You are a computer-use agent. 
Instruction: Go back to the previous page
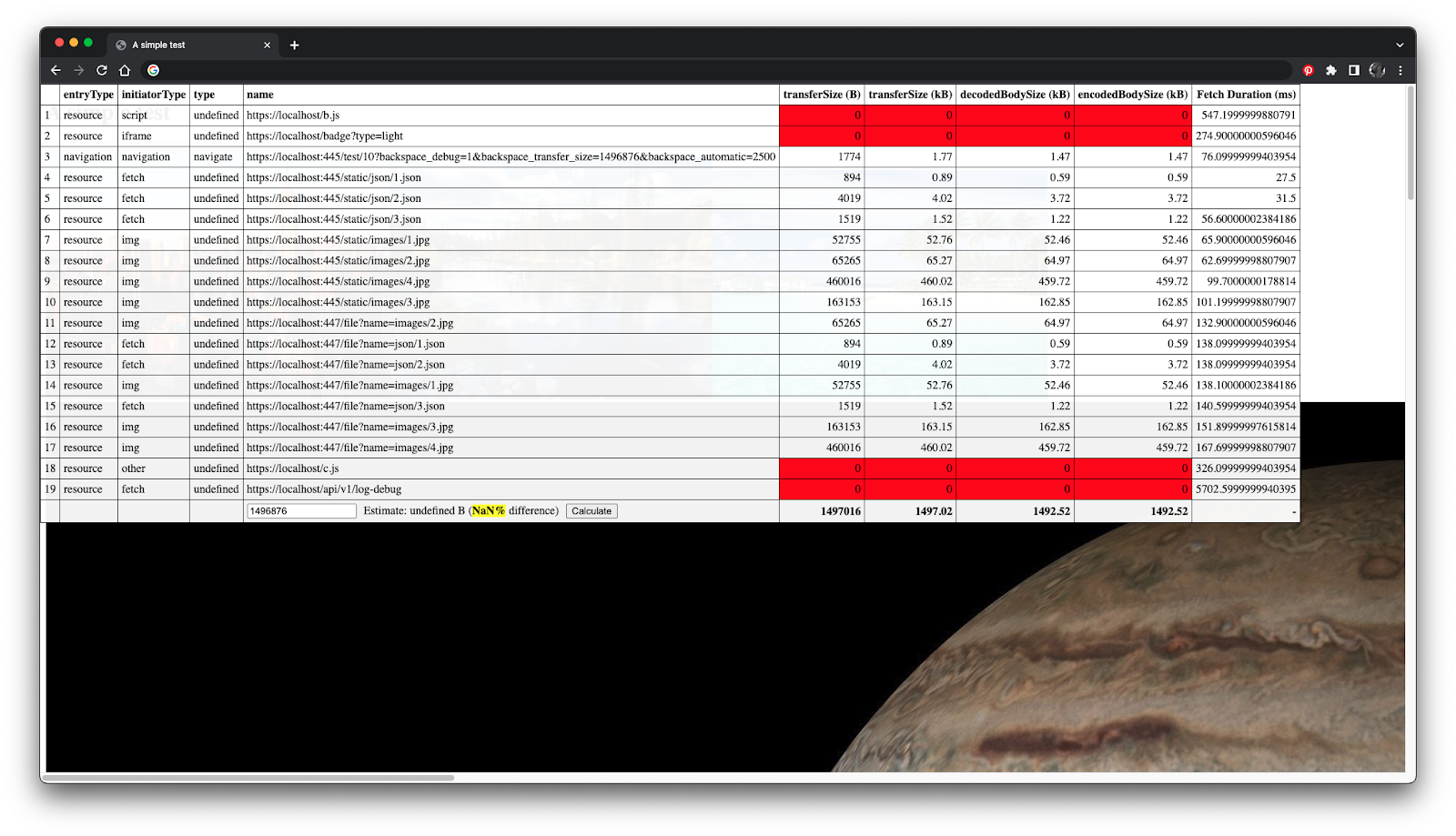56,70
